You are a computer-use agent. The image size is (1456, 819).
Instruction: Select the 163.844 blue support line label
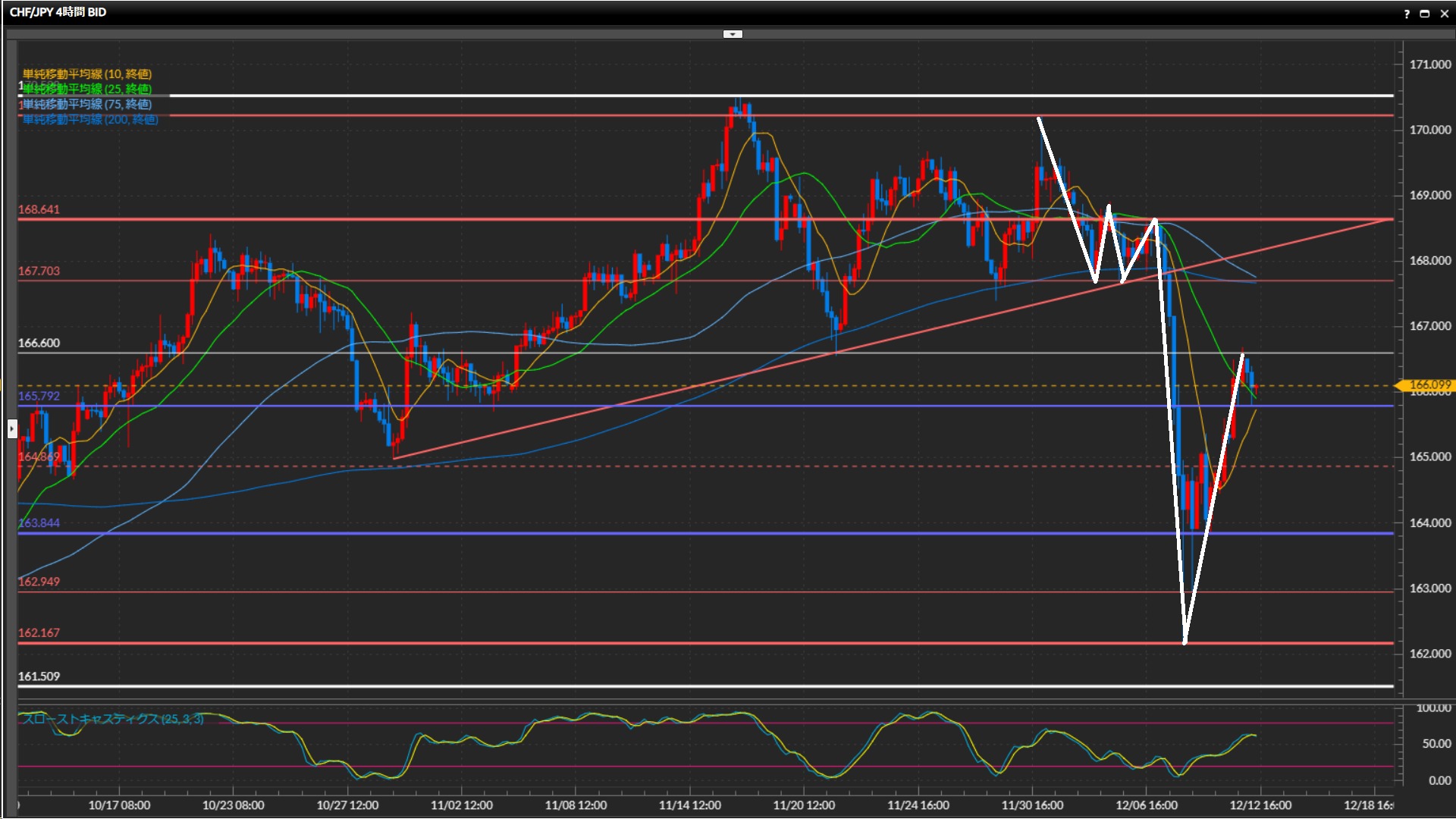39,522
